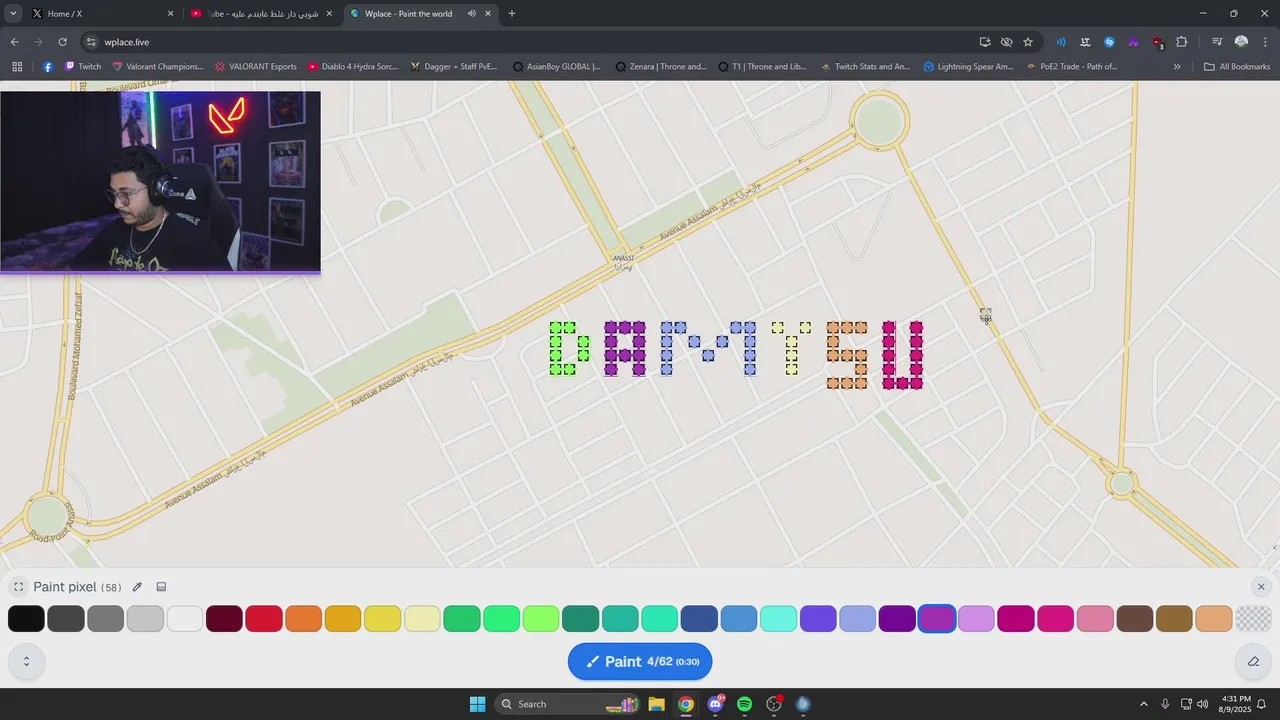Open the Windows Start menu
Viewport: 1280px width, 720px height.
(x=477, y=704)
